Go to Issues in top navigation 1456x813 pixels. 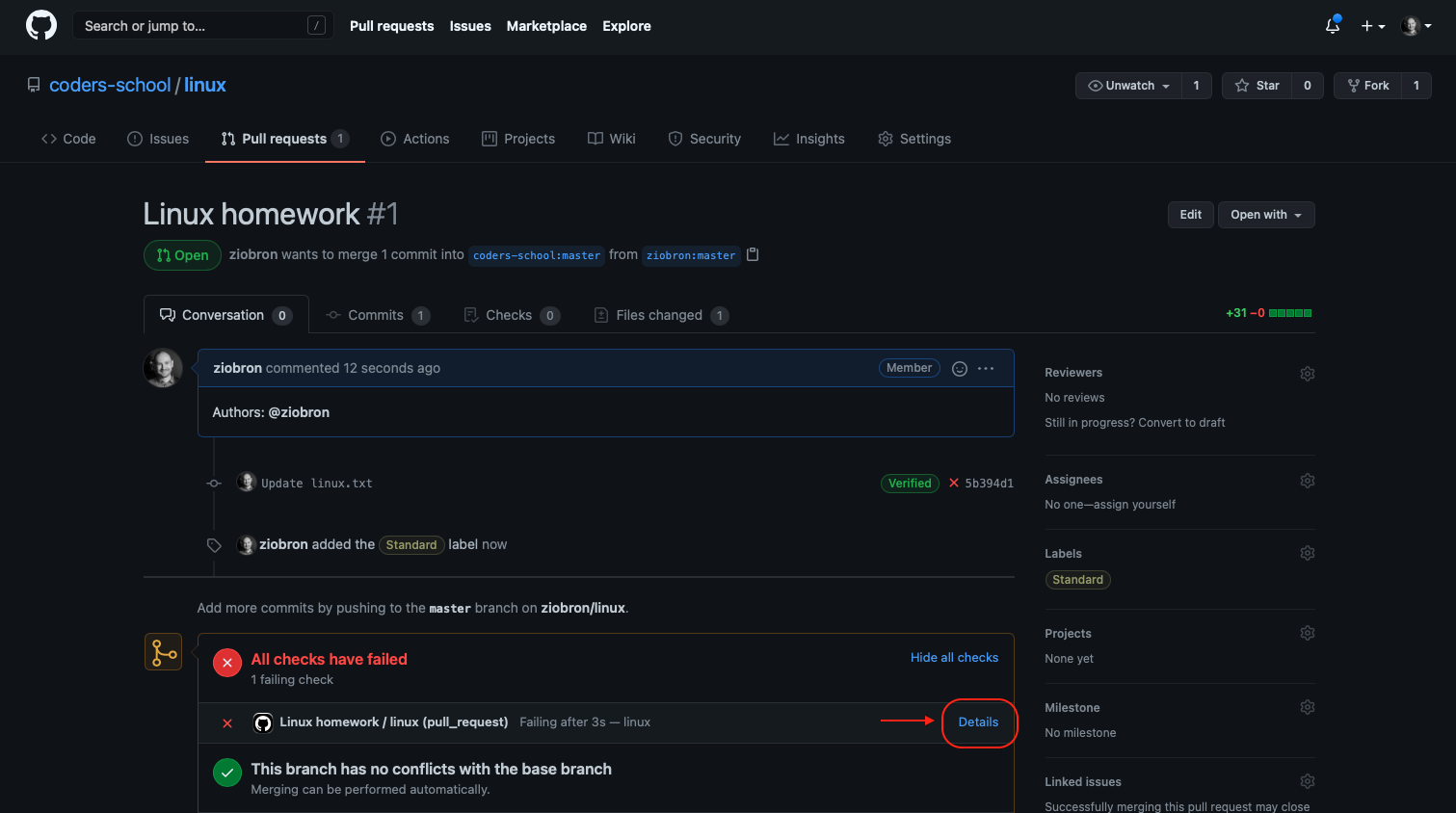coord(470,26)
